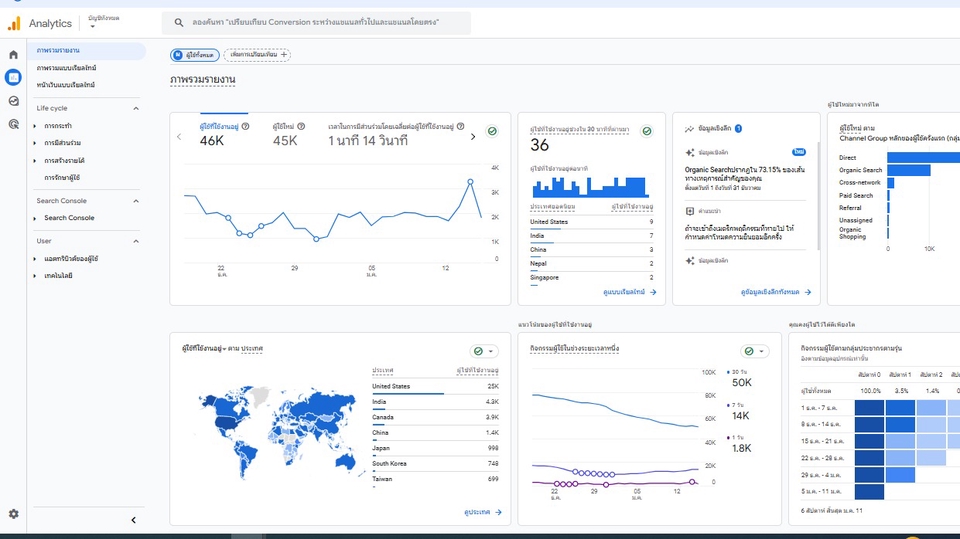
Task: Collapse the Search Console section
Action: click(x=136, y=201)
